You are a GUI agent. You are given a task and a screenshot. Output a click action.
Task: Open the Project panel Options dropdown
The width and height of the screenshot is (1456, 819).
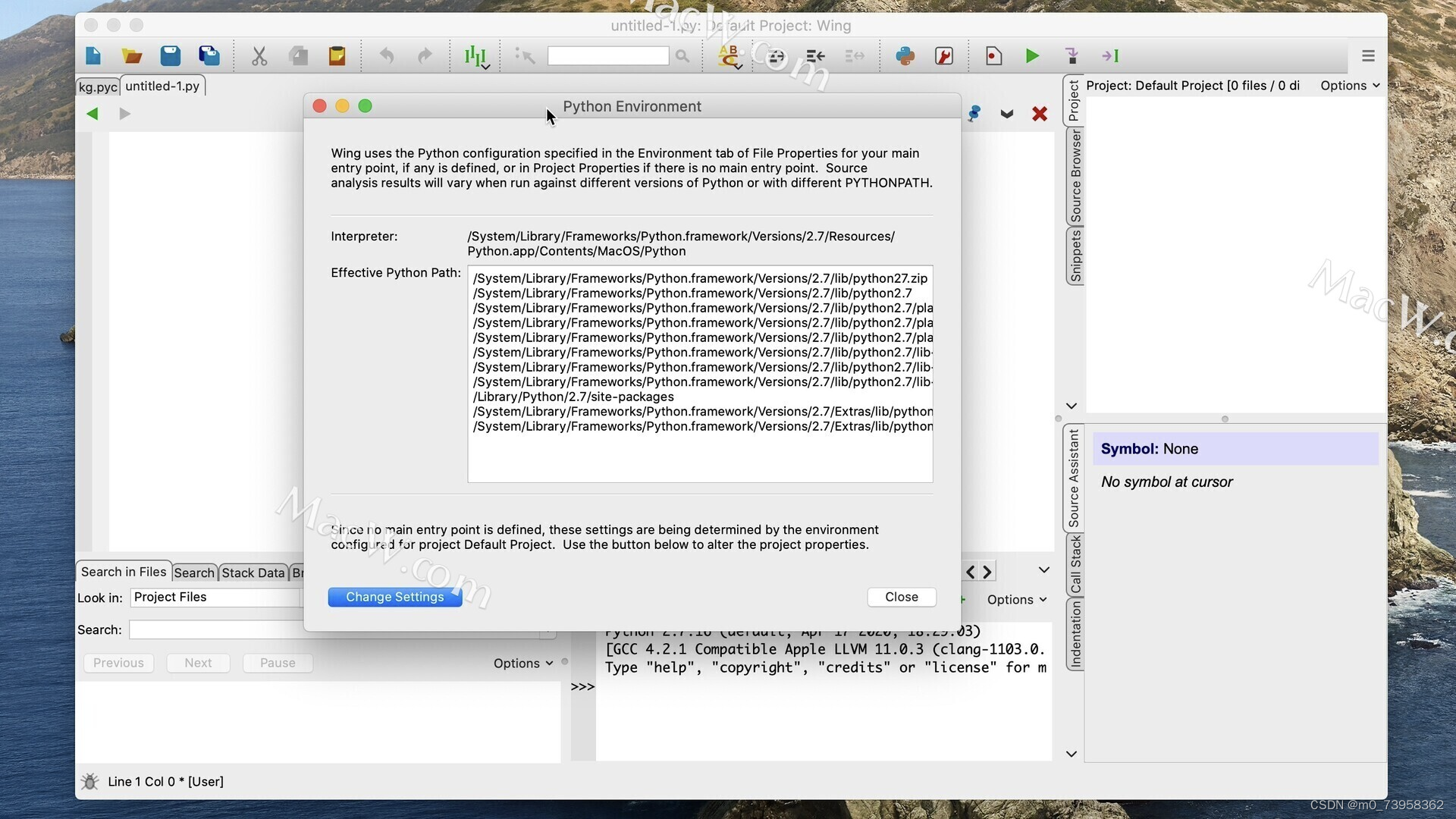[x=1349, y=85]
